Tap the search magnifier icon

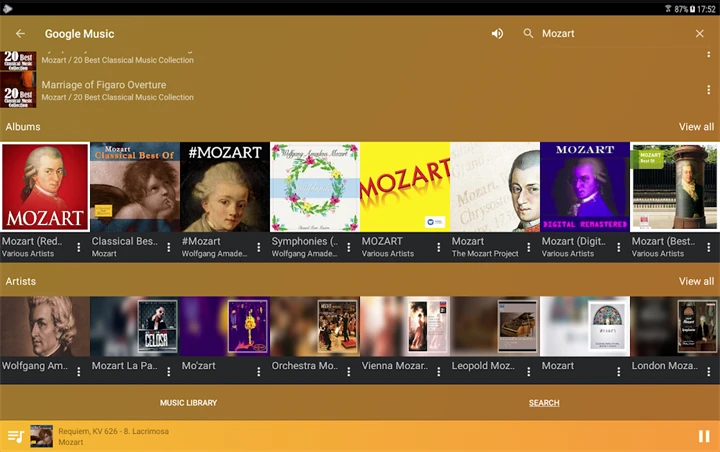click(x=529, y=34)
